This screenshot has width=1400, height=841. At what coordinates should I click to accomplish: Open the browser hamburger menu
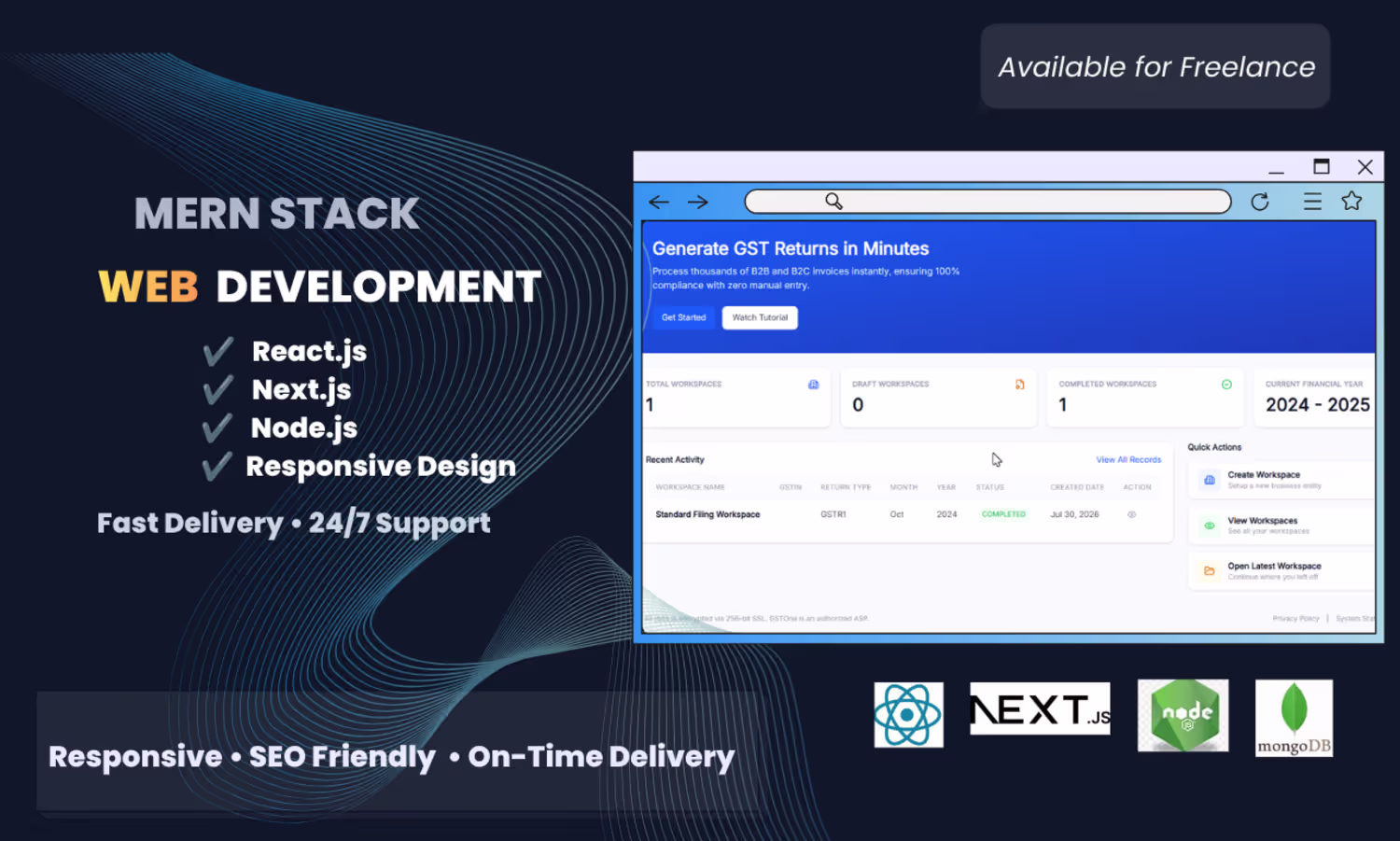click(x=1312, y=202)
